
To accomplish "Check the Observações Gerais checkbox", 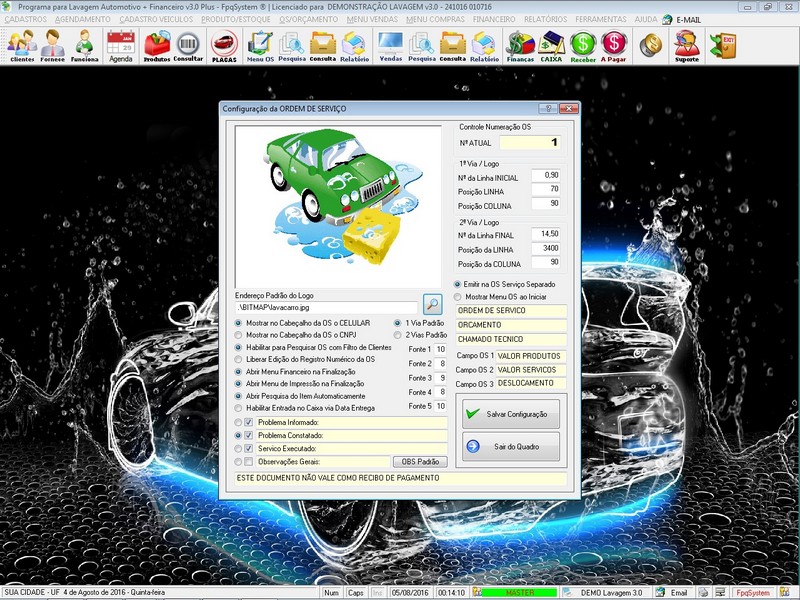I will [x=248, y=462].
